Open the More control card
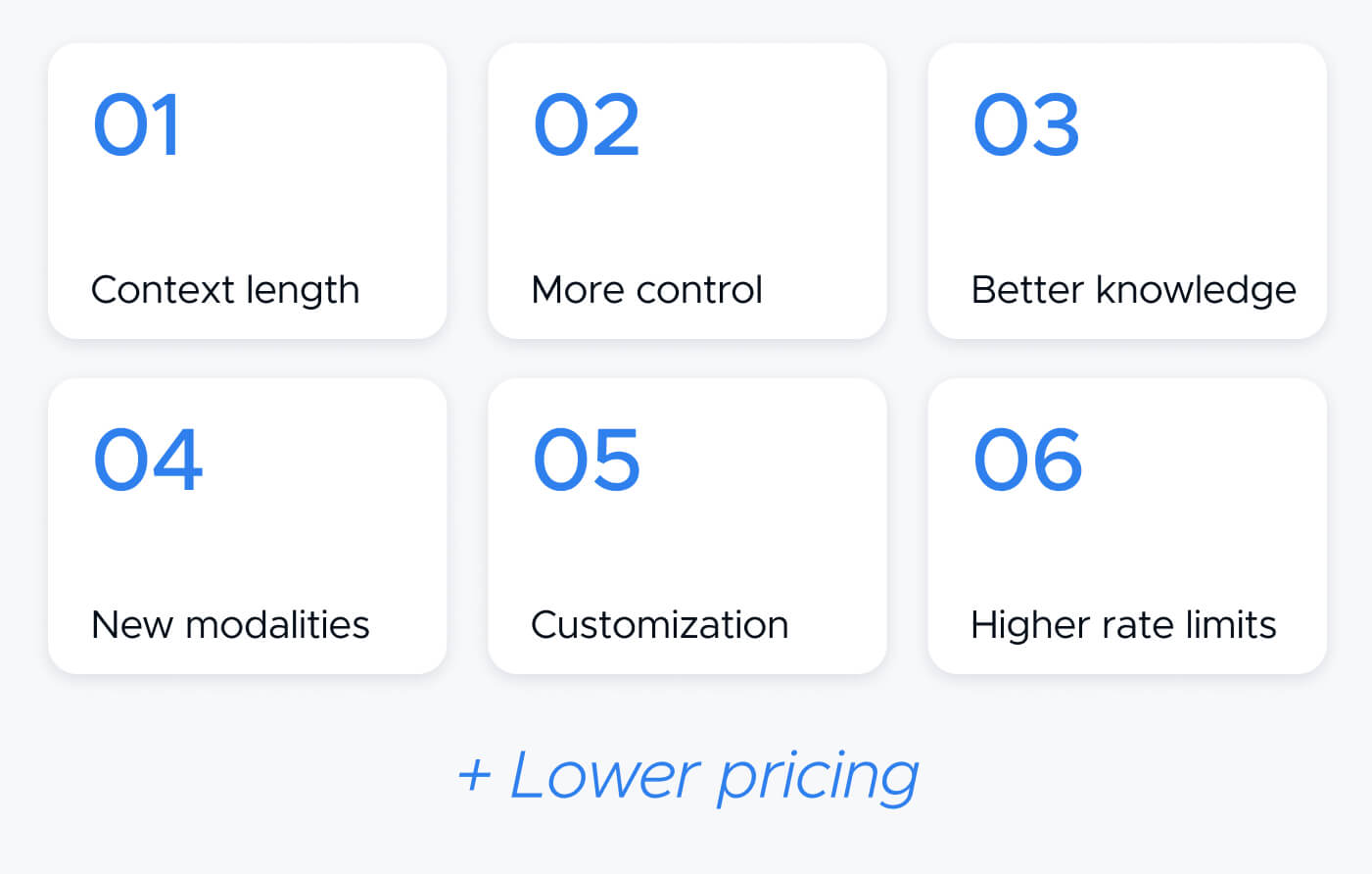1372x874 pixels. coord(687,191)
